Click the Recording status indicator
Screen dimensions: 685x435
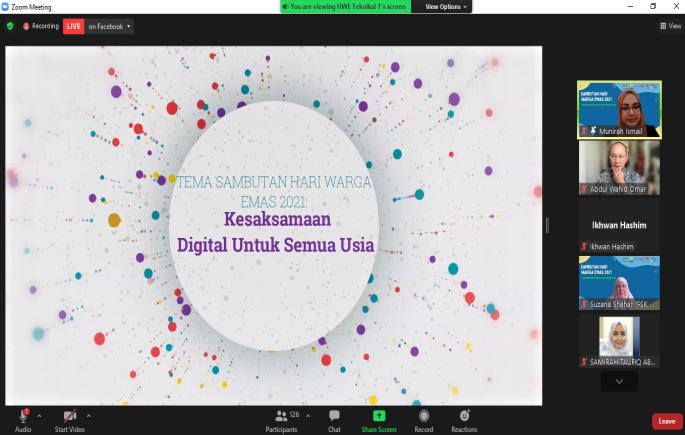(40, 26)
